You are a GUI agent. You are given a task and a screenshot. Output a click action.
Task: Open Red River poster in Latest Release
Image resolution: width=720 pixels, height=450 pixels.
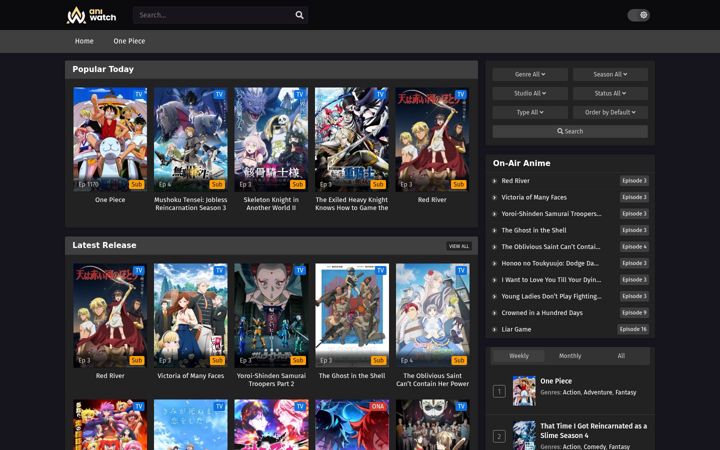[110, 315]
